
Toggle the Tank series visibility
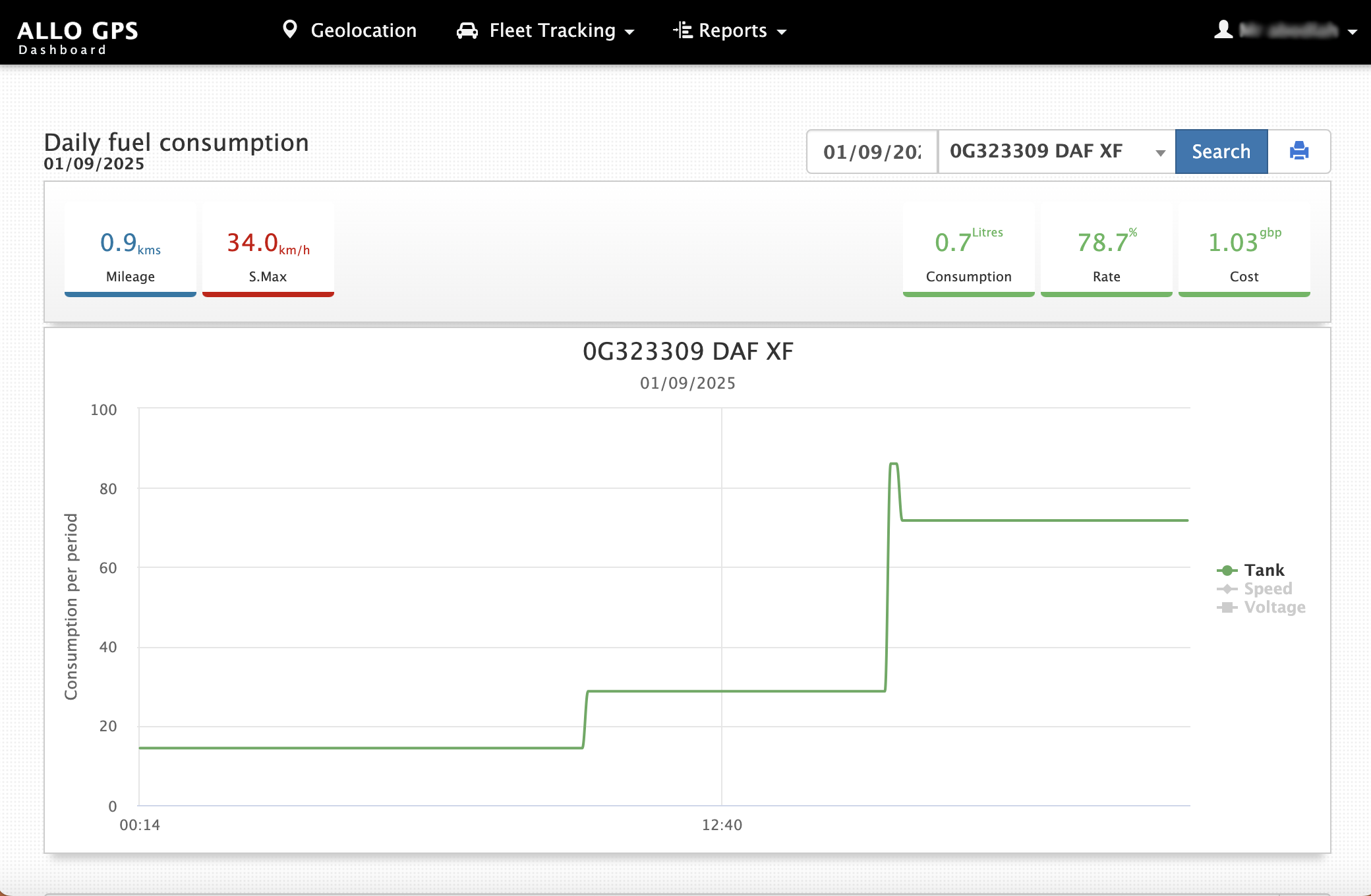point(1264,571)
